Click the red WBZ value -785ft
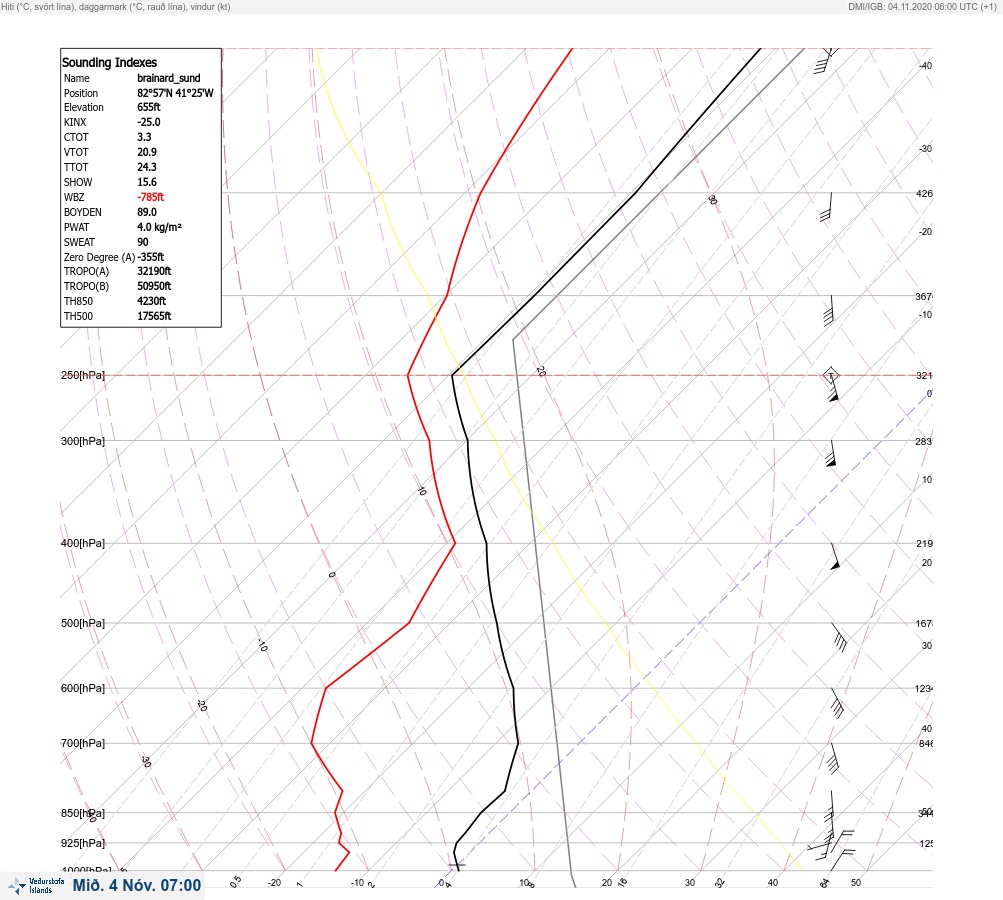 coord(151,197)
